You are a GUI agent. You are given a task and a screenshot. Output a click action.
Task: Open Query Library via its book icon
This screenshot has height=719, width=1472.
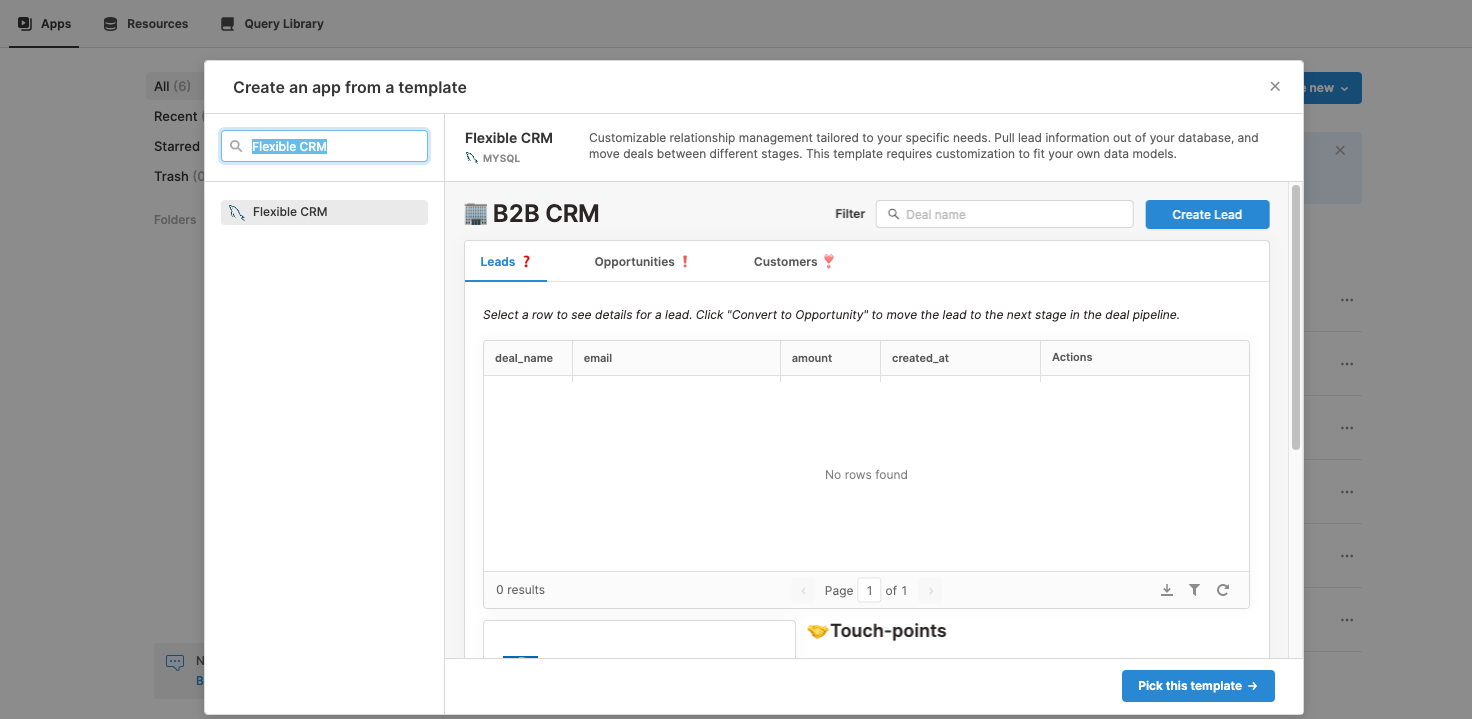click(226, 23)
